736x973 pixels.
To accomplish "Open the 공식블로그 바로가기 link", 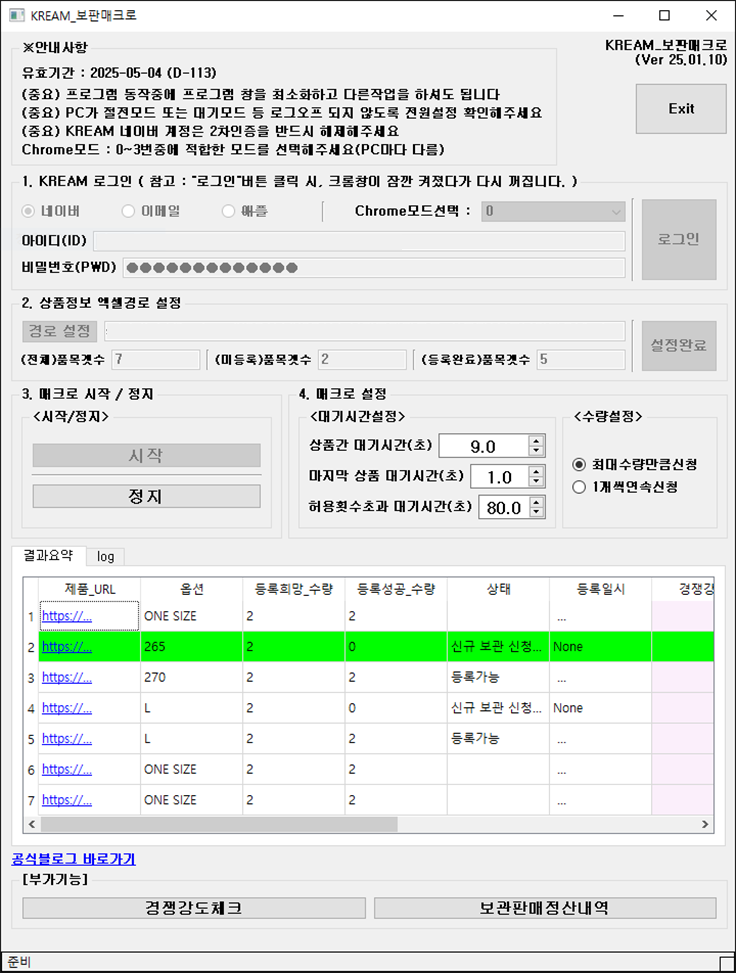I will coord(73,859).
